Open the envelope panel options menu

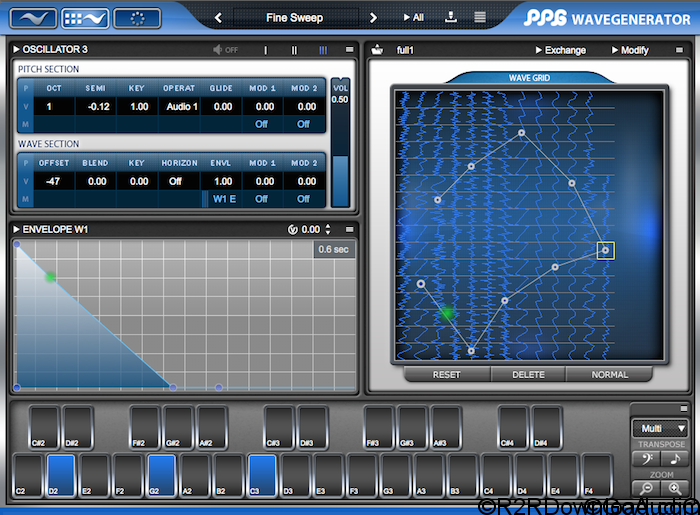[x=350, y=229]
